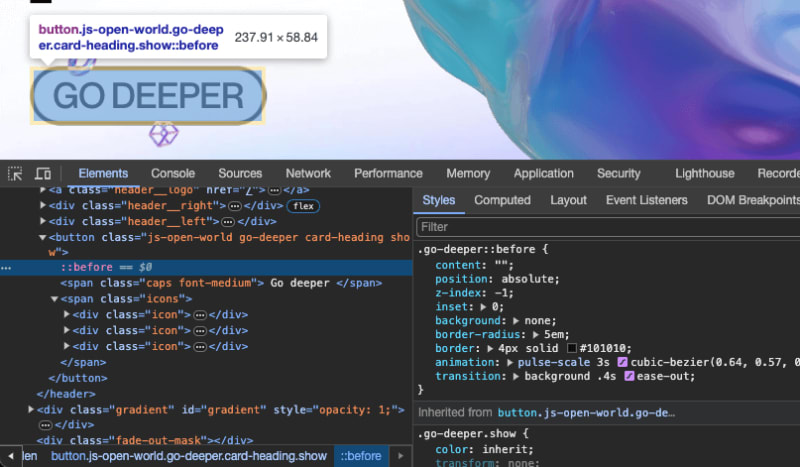800x467 pixels.
Task: Collapse the span class icons node
Action: click(x=55, y=299)
